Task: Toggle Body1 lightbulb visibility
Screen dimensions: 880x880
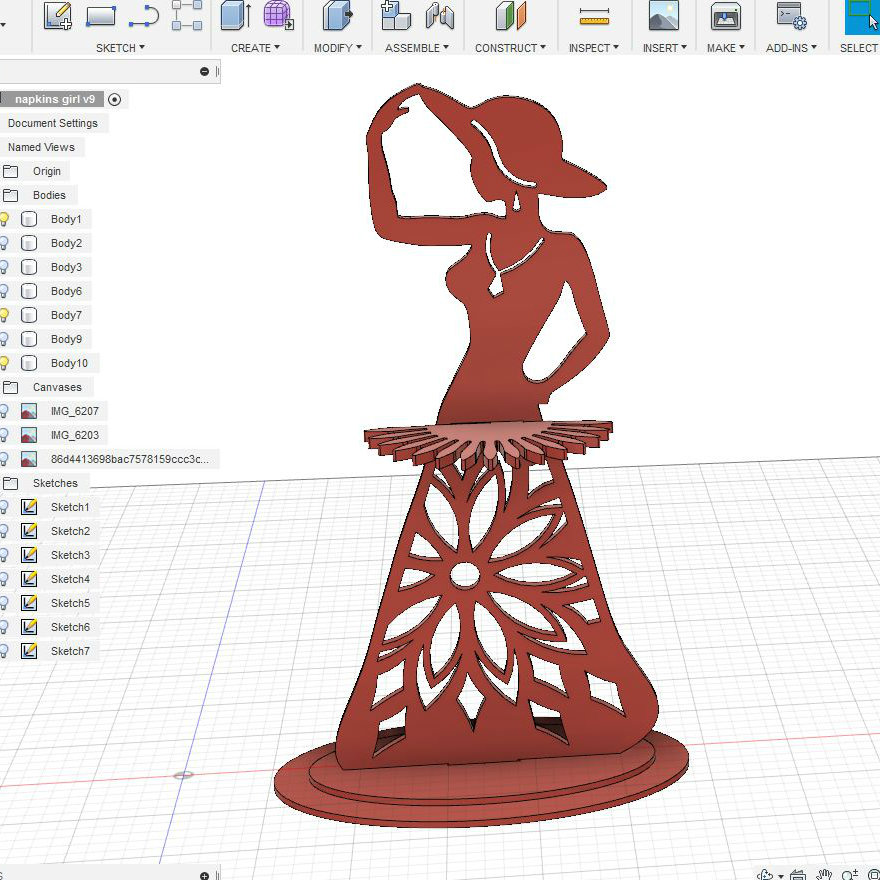Action: [x=4, y=219]
